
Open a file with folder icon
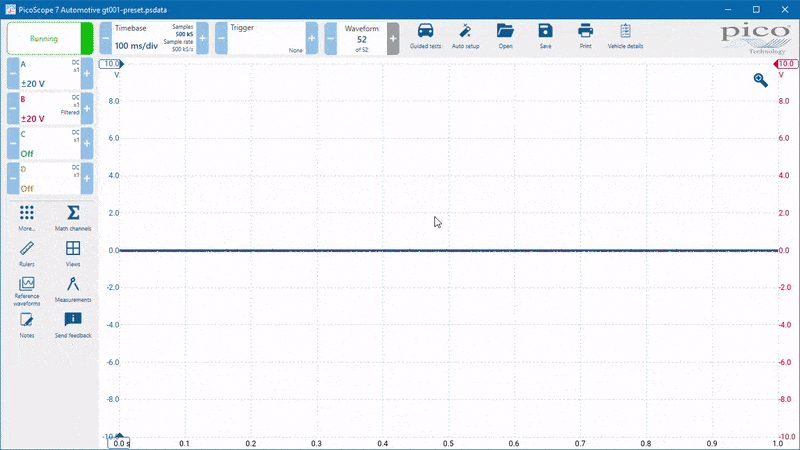coord(505,36)
